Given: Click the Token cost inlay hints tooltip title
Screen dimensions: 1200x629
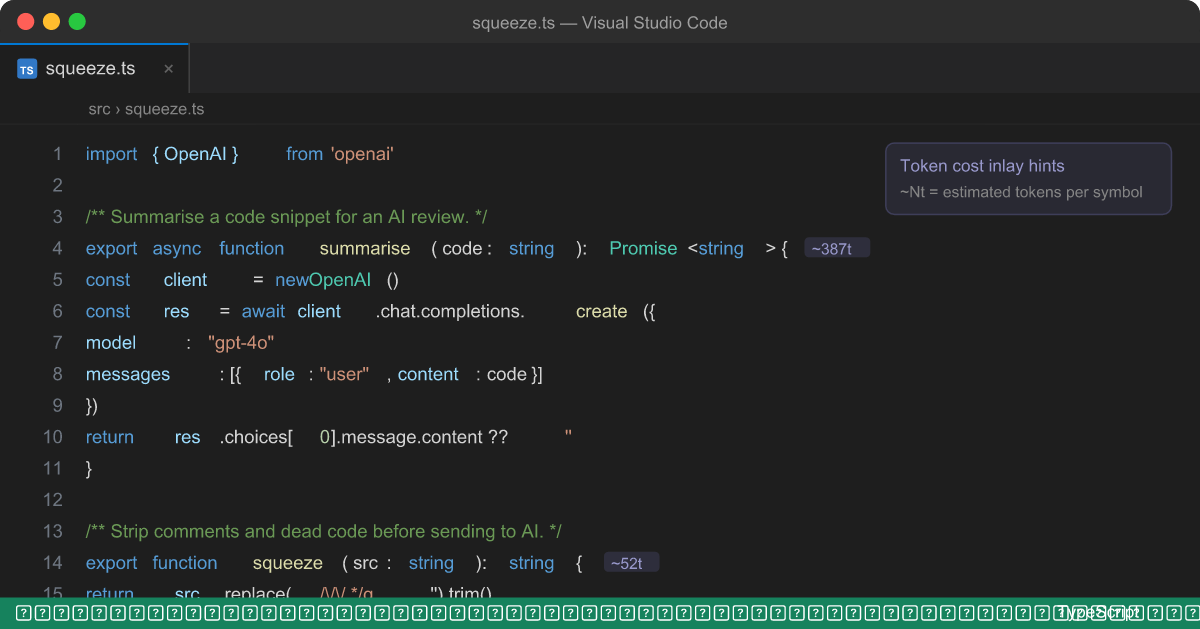Looking at the screenshot, I should point(982,166).
